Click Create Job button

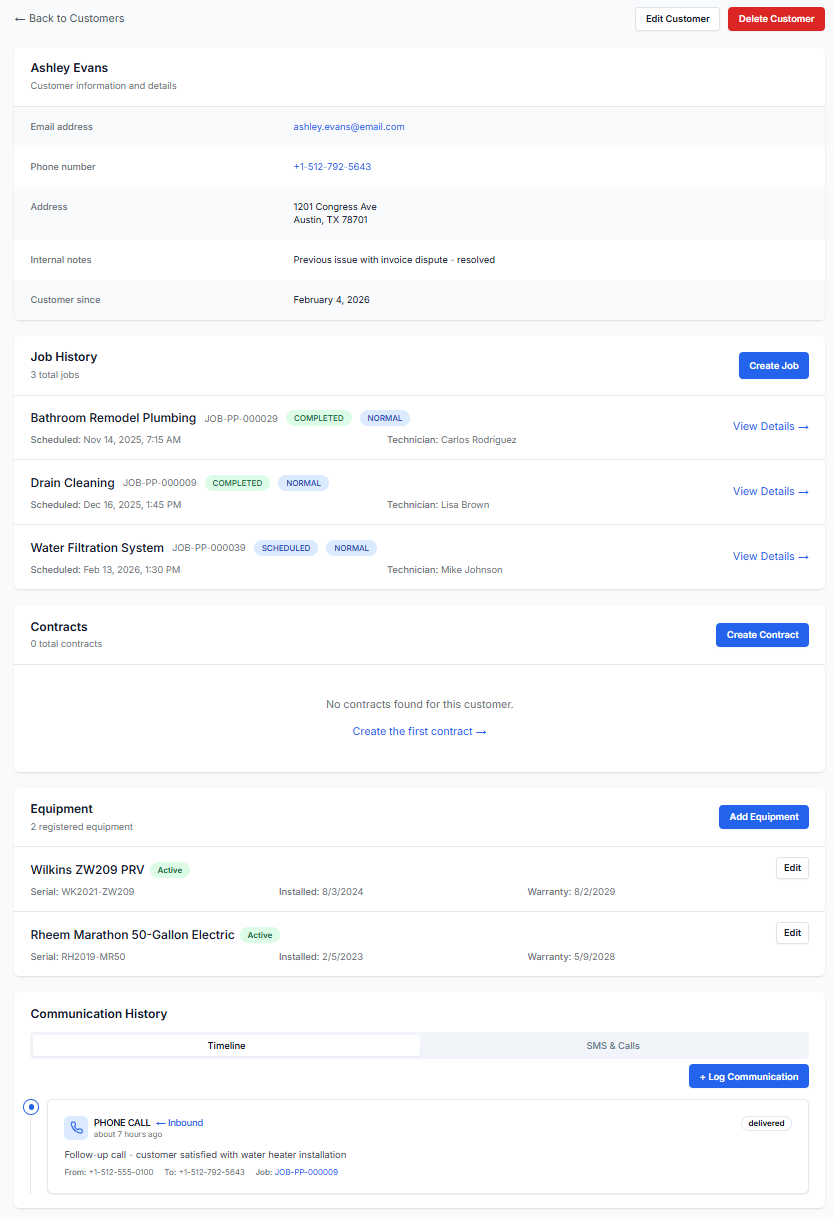[773, 366]
